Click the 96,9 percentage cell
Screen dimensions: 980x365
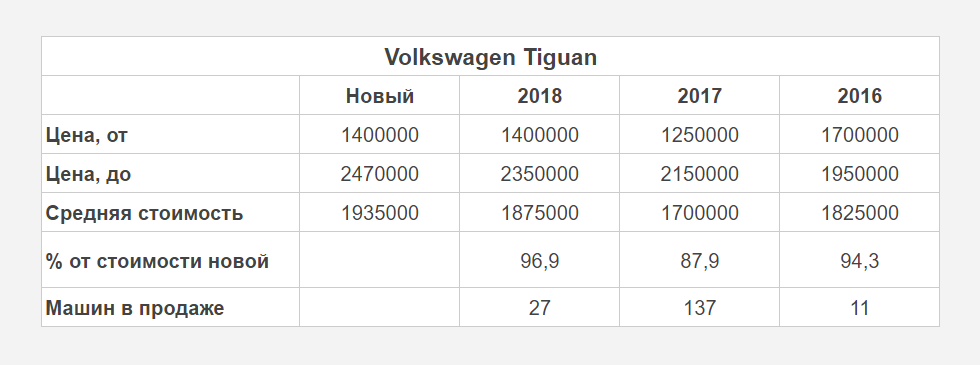[x=539, y=261]
